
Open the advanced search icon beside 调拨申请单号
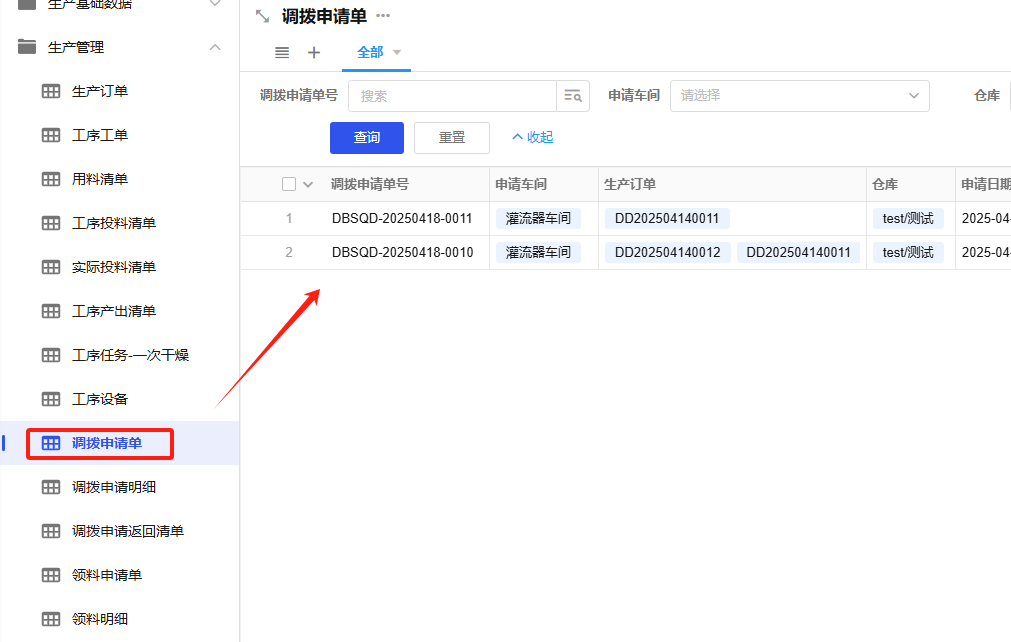573,95
